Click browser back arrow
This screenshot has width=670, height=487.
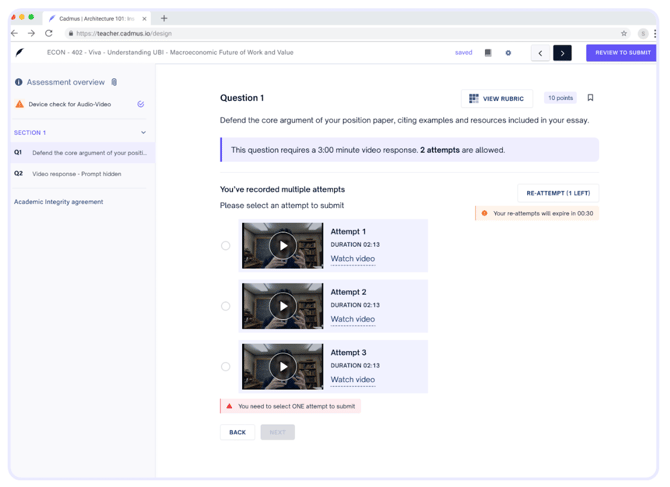point(15,33)
